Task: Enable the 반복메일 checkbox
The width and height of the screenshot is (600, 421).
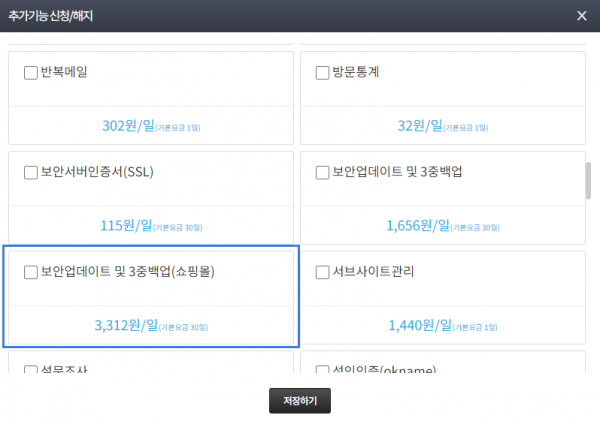Action: pos(30,72)
